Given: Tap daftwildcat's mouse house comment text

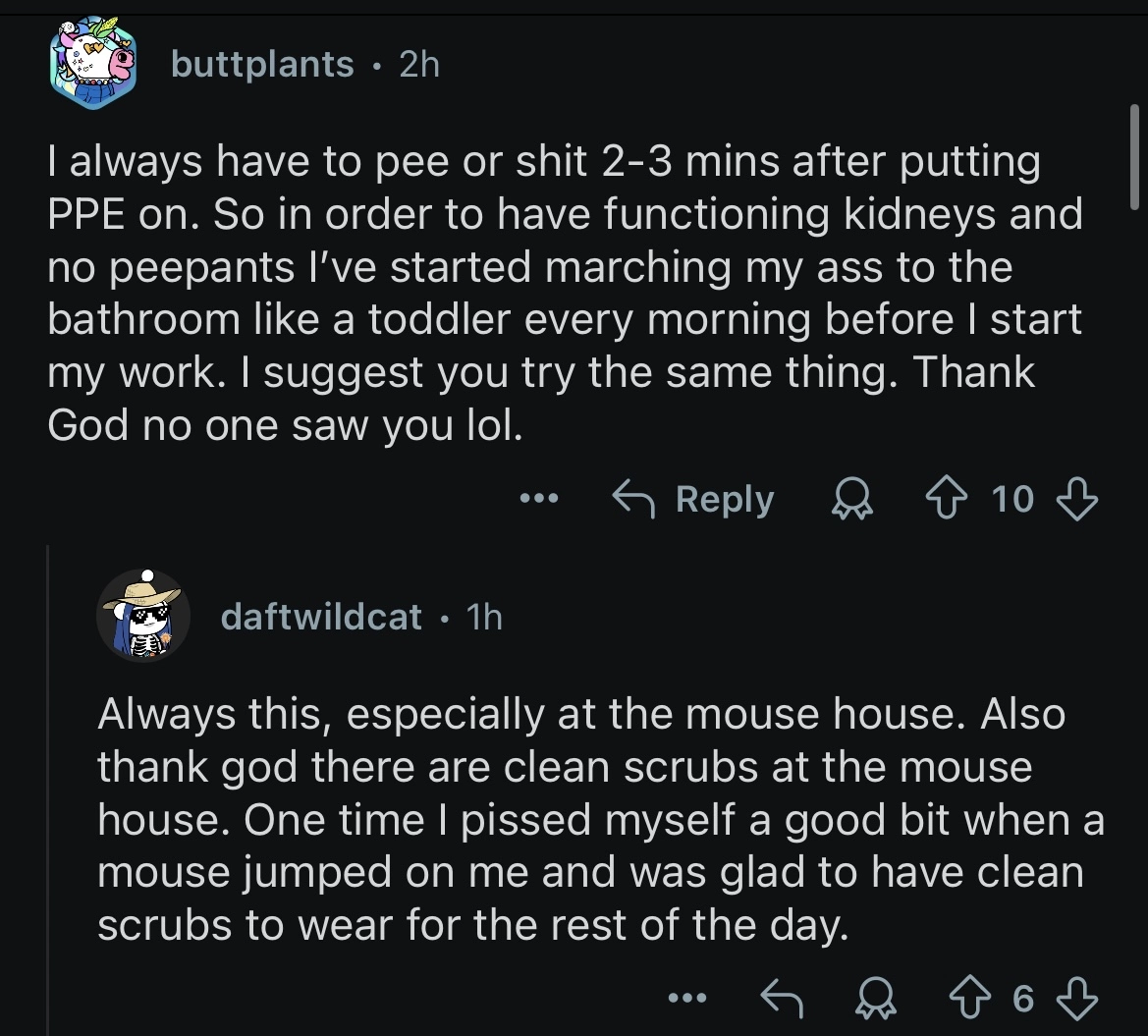Looking at the screenshot, I should pyautogui.click(x=600, y=819).
